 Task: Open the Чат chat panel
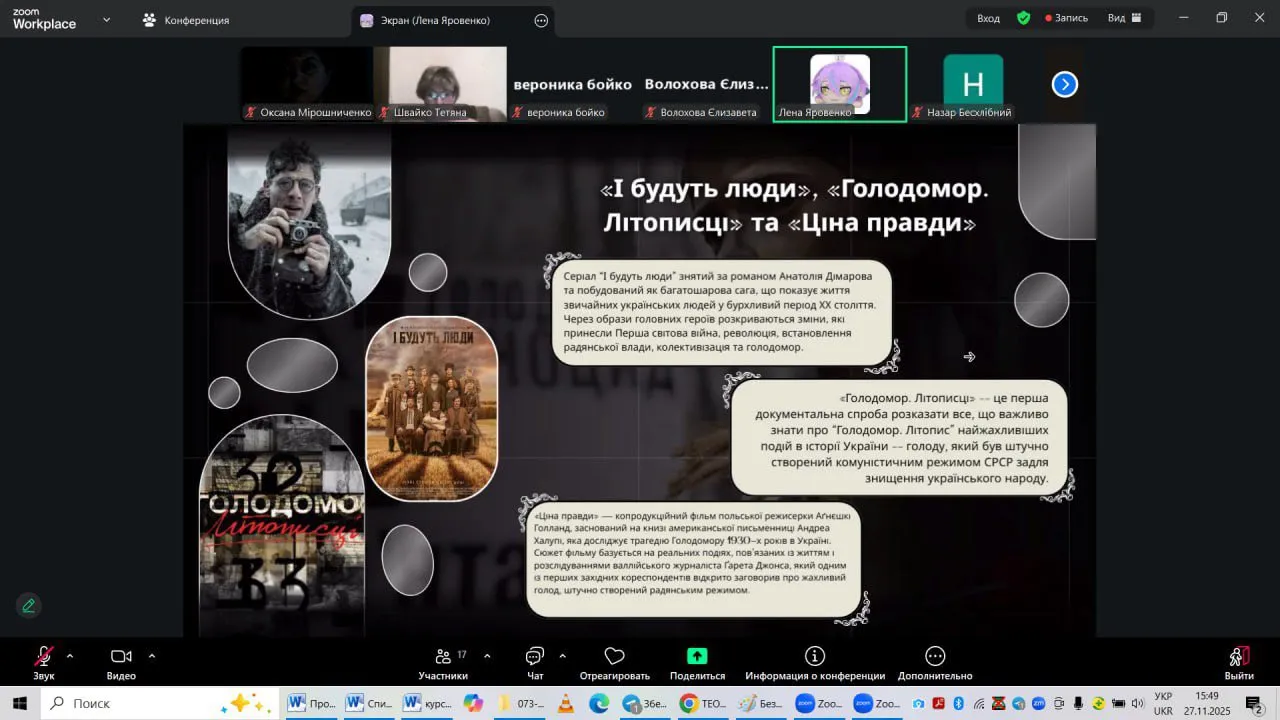(535, 657)
